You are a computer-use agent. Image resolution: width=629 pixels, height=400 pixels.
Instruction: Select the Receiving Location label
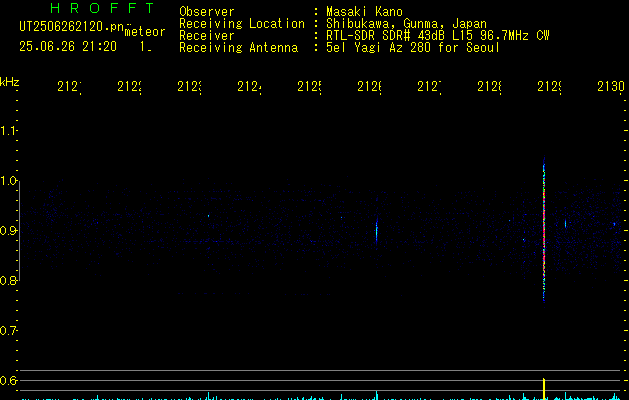click(x=242, y=24)
